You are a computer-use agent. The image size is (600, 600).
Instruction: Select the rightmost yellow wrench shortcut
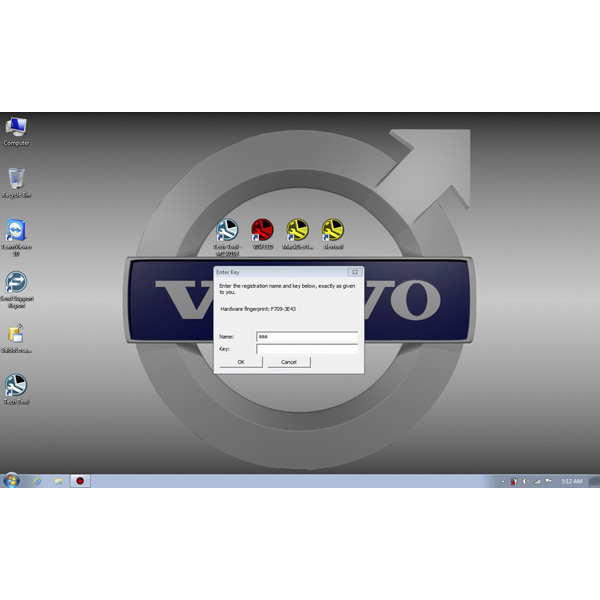333,230
